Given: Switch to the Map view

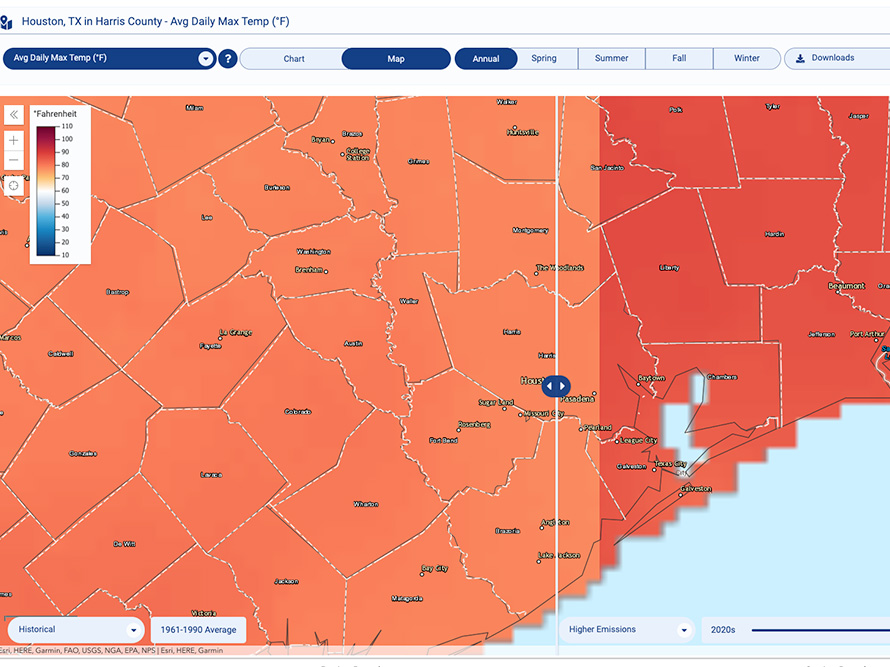Looking at the screenshot, I should [x=396, y=59].
